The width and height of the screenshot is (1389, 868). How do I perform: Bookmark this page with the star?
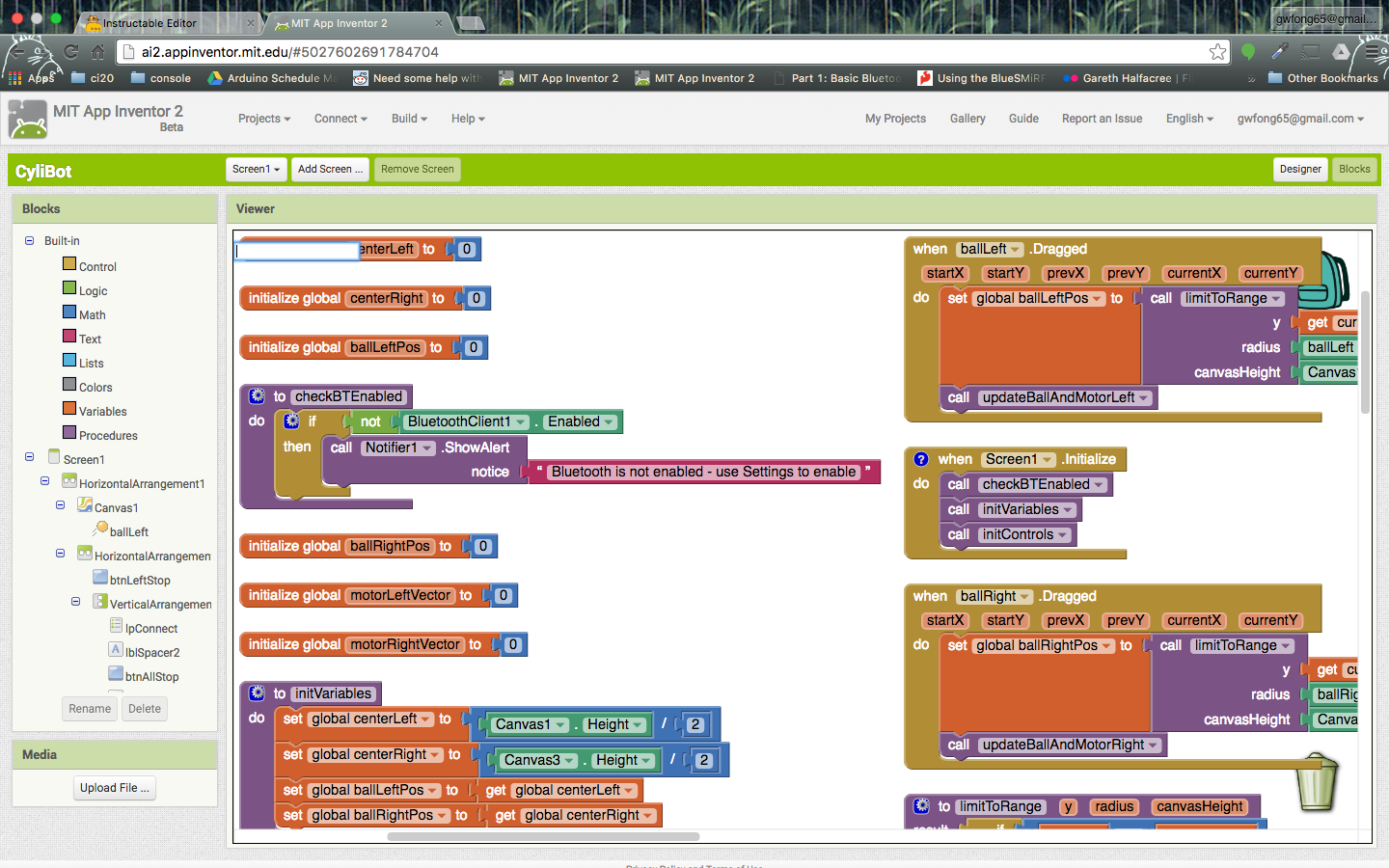[x=1218, y=52]
